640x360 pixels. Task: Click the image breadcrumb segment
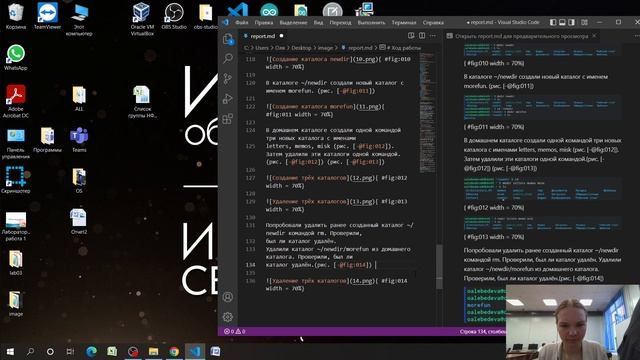325,48
